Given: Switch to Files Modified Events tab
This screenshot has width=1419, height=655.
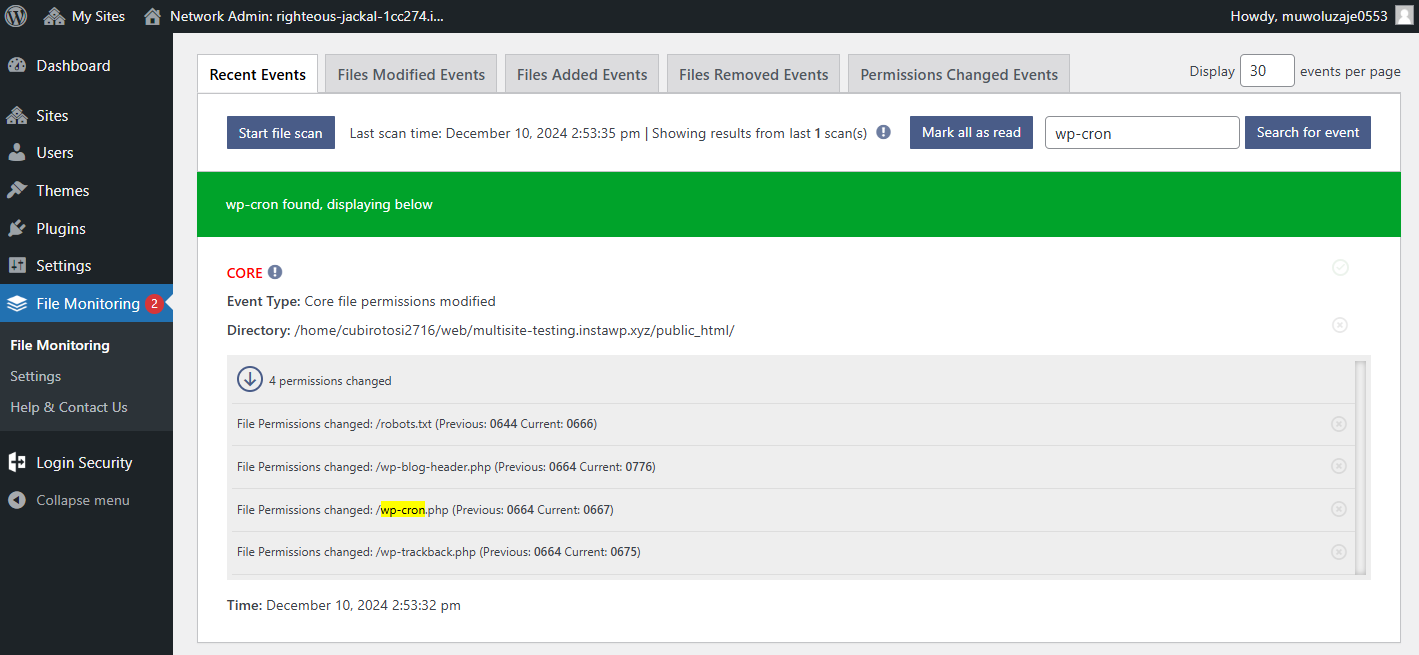Looking at the screenshot, I should pyautogui.click(x=411, y=75).
